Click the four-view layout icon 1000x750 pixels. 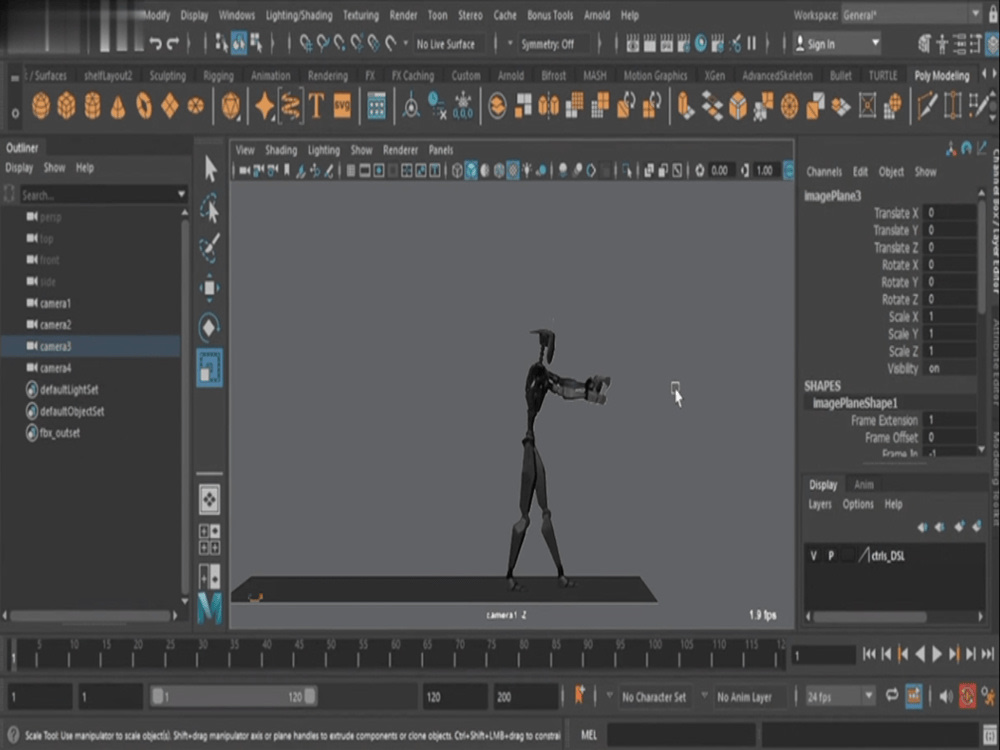tap(209, 539)
